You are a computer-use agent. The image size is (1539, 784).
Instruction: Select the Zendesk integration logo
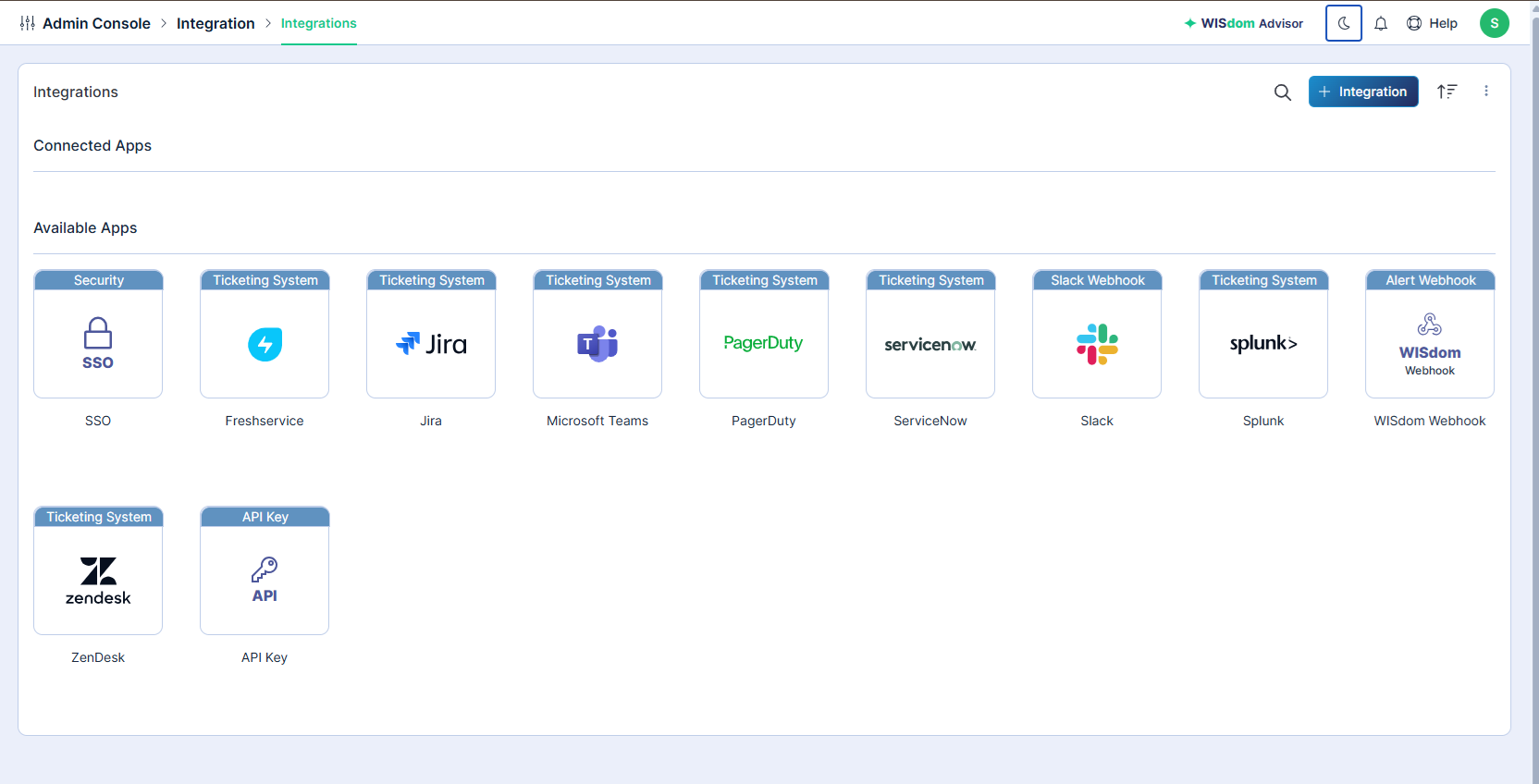coord(98,582)
